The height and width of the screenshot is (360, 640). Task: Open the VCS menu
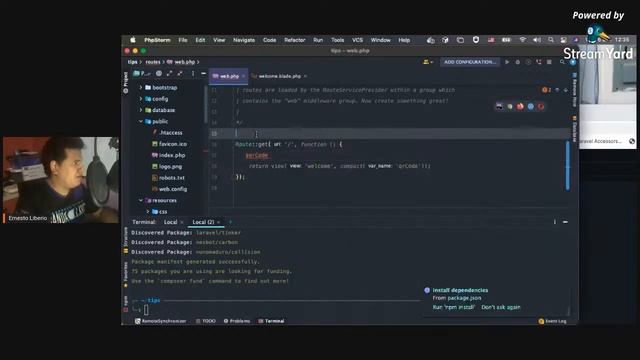click(357, 40)
